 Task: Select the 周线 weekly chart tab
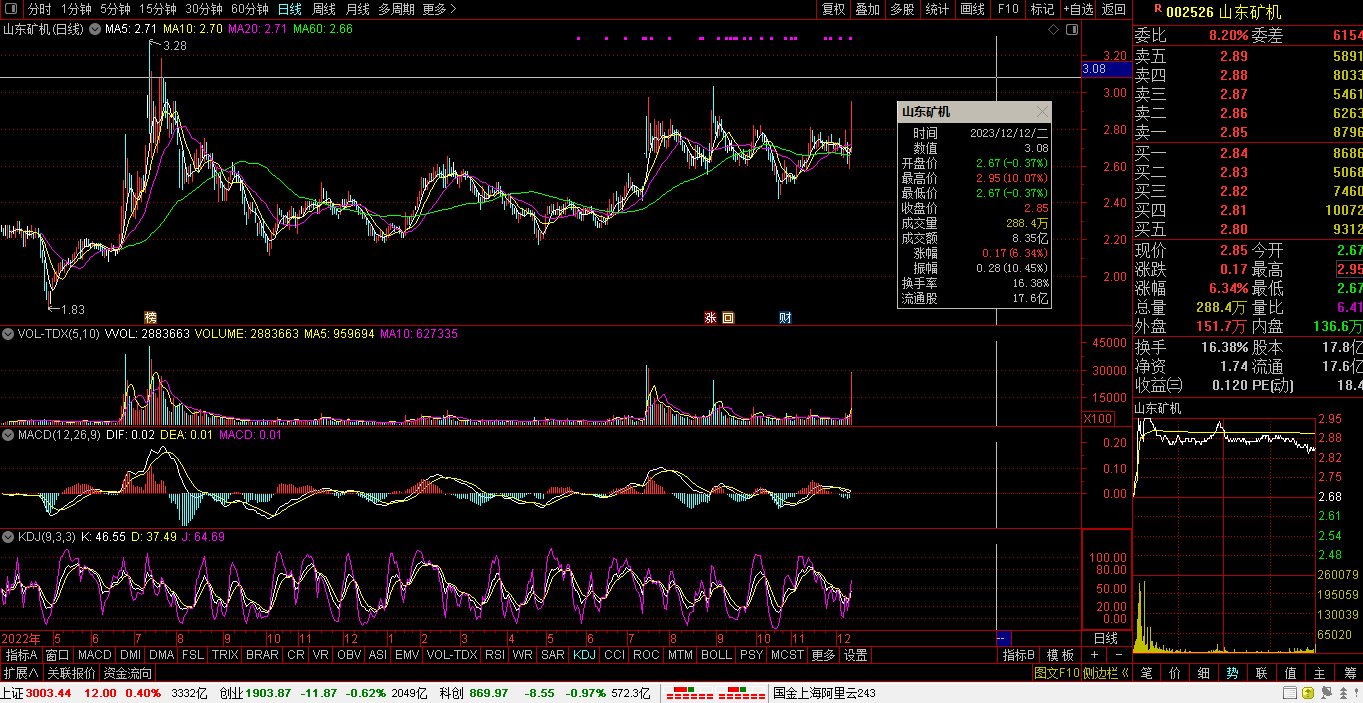coord(324,9)
